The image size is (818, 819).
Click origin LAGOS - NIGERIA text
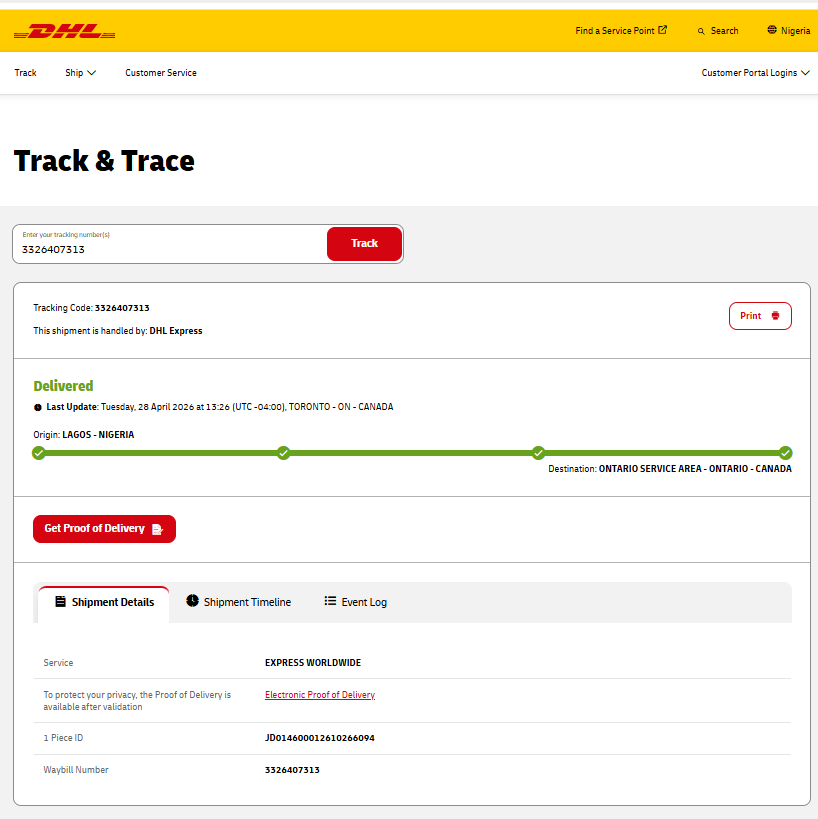pyautogui.click(x=98, y=435)
